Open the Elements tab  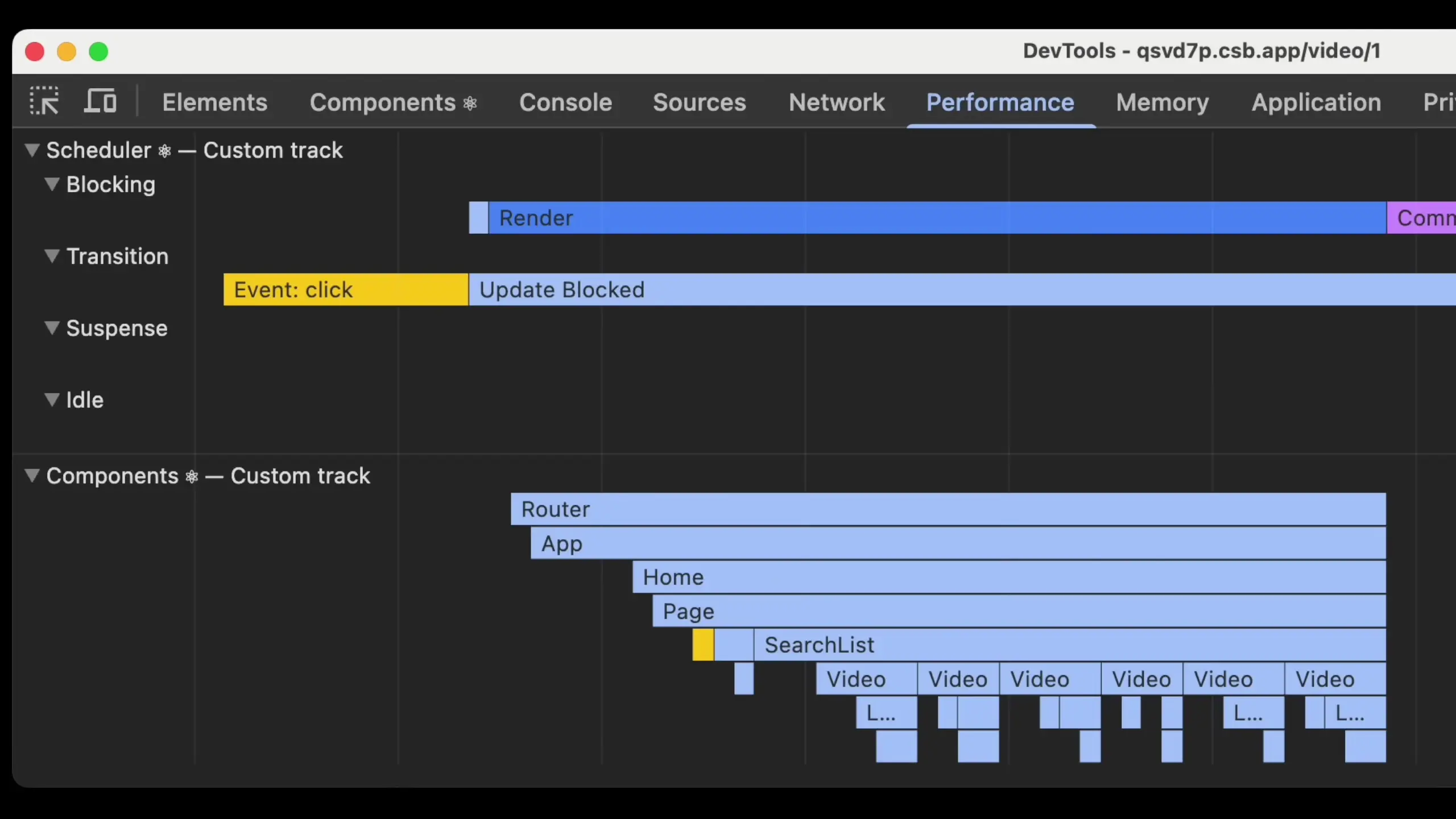(214, 102)
